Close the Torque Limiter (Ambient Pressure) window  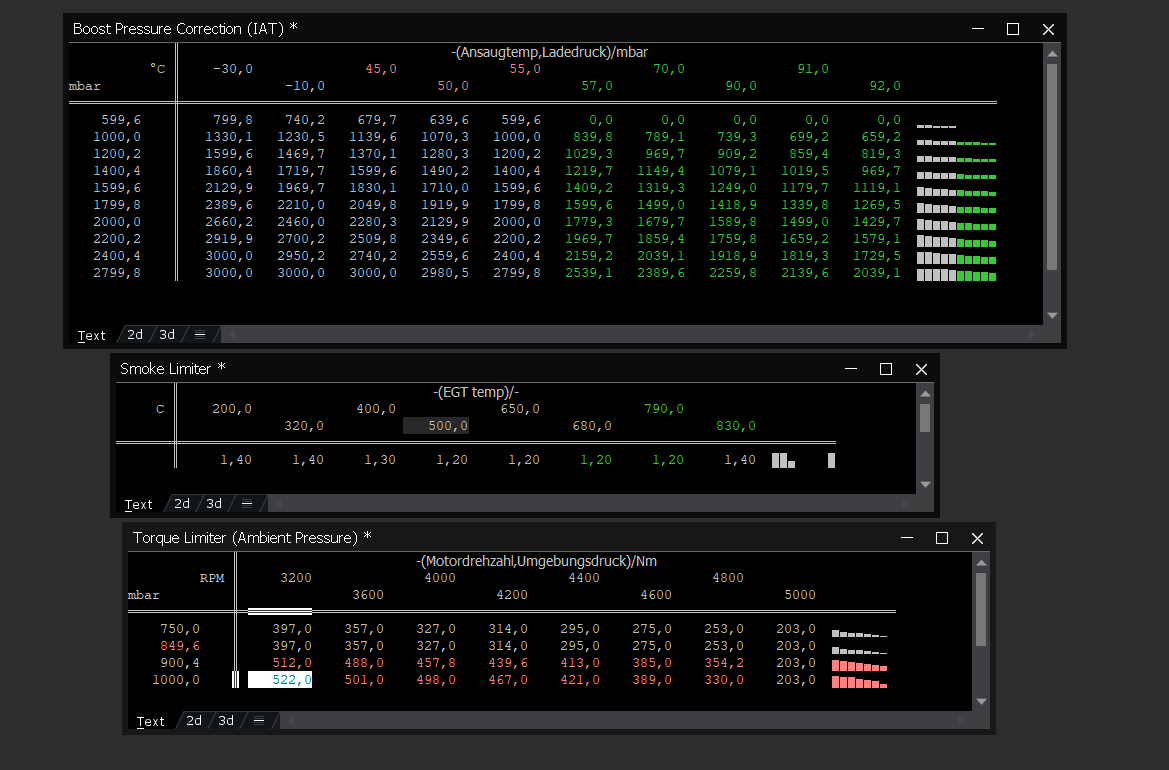[x=977, y=538]
